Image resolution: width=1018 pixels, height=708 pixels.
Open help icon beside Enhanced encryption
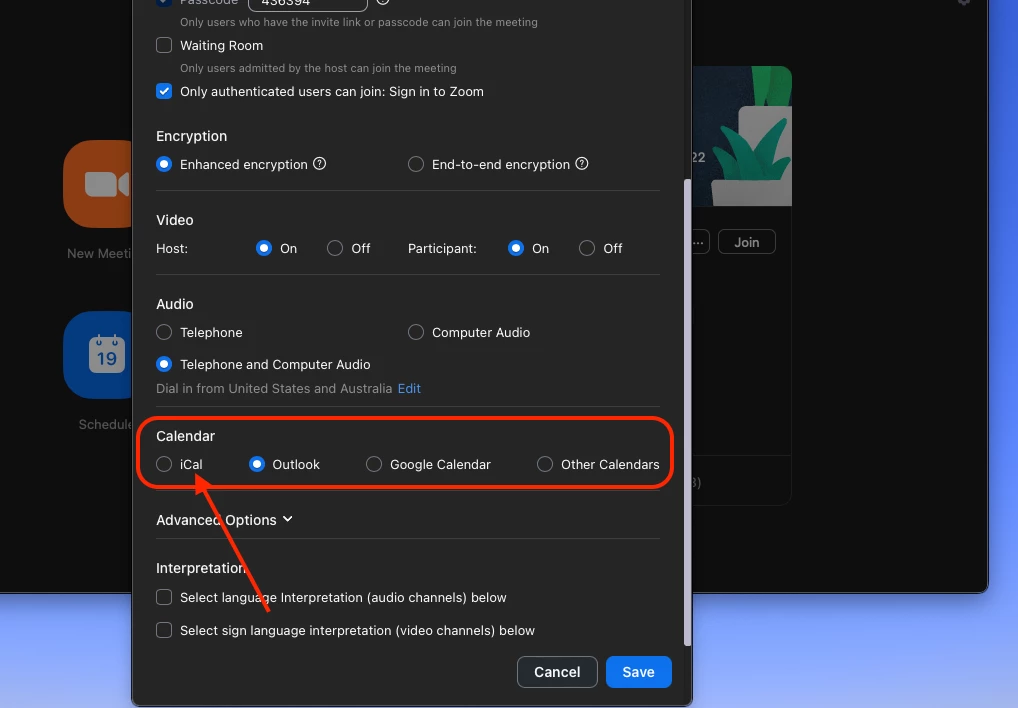tap(319, 164)
